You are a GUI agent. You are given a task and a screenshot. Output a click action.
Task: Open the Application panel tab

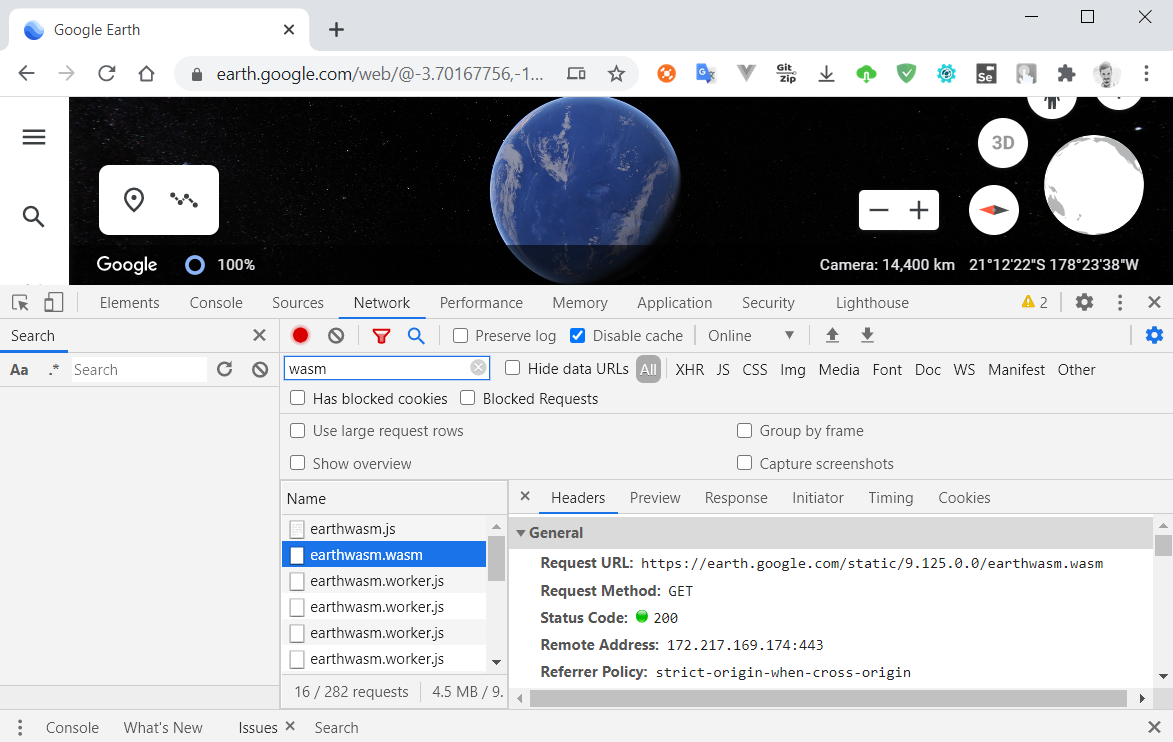pos(675,302)
